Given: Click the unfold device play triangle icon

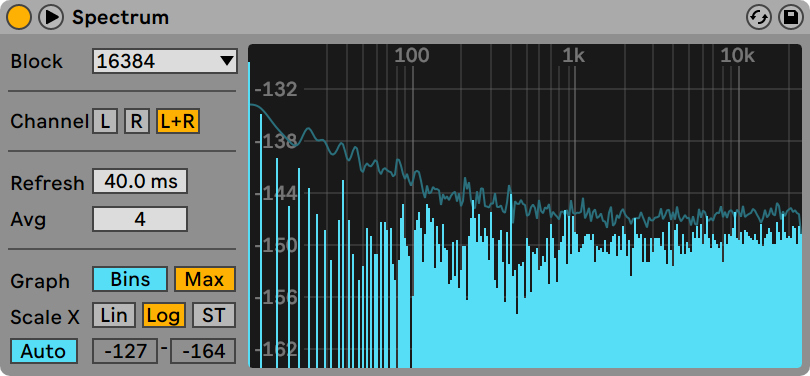Looking at the screenshot, I should 51,17.
